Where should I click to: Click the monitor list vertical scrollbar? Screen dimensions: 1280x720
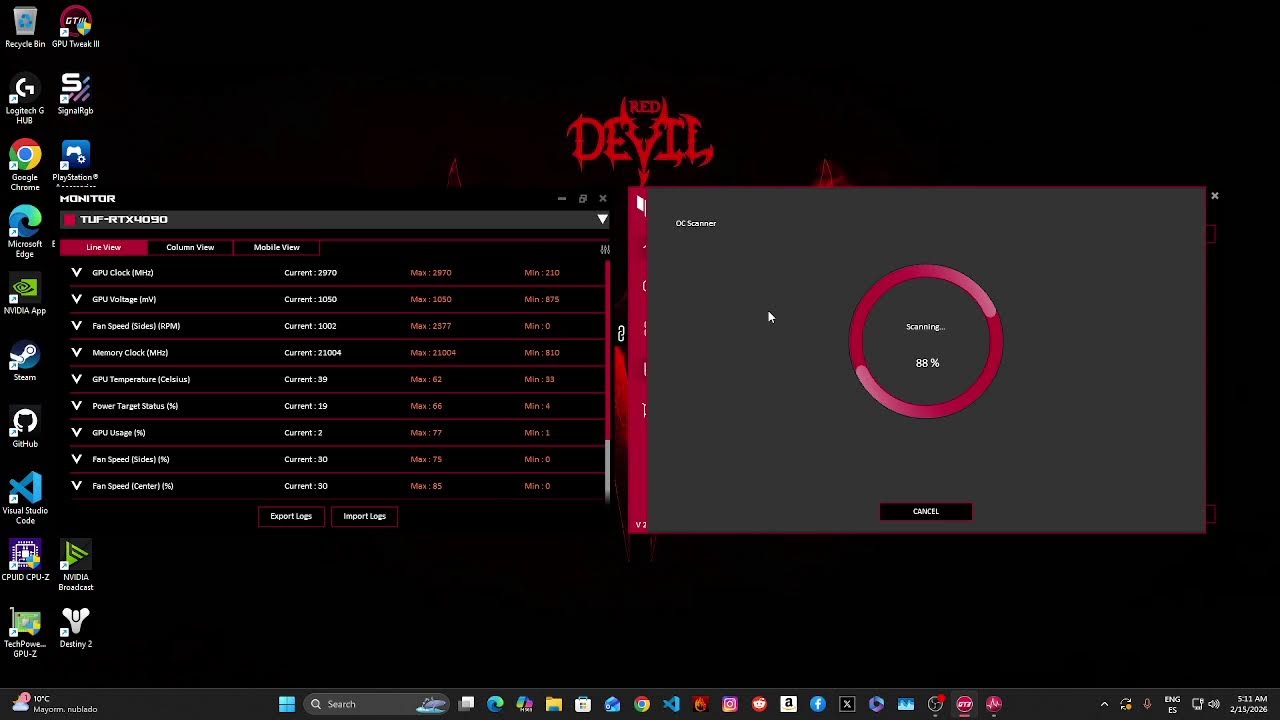[x=607, y=380]
